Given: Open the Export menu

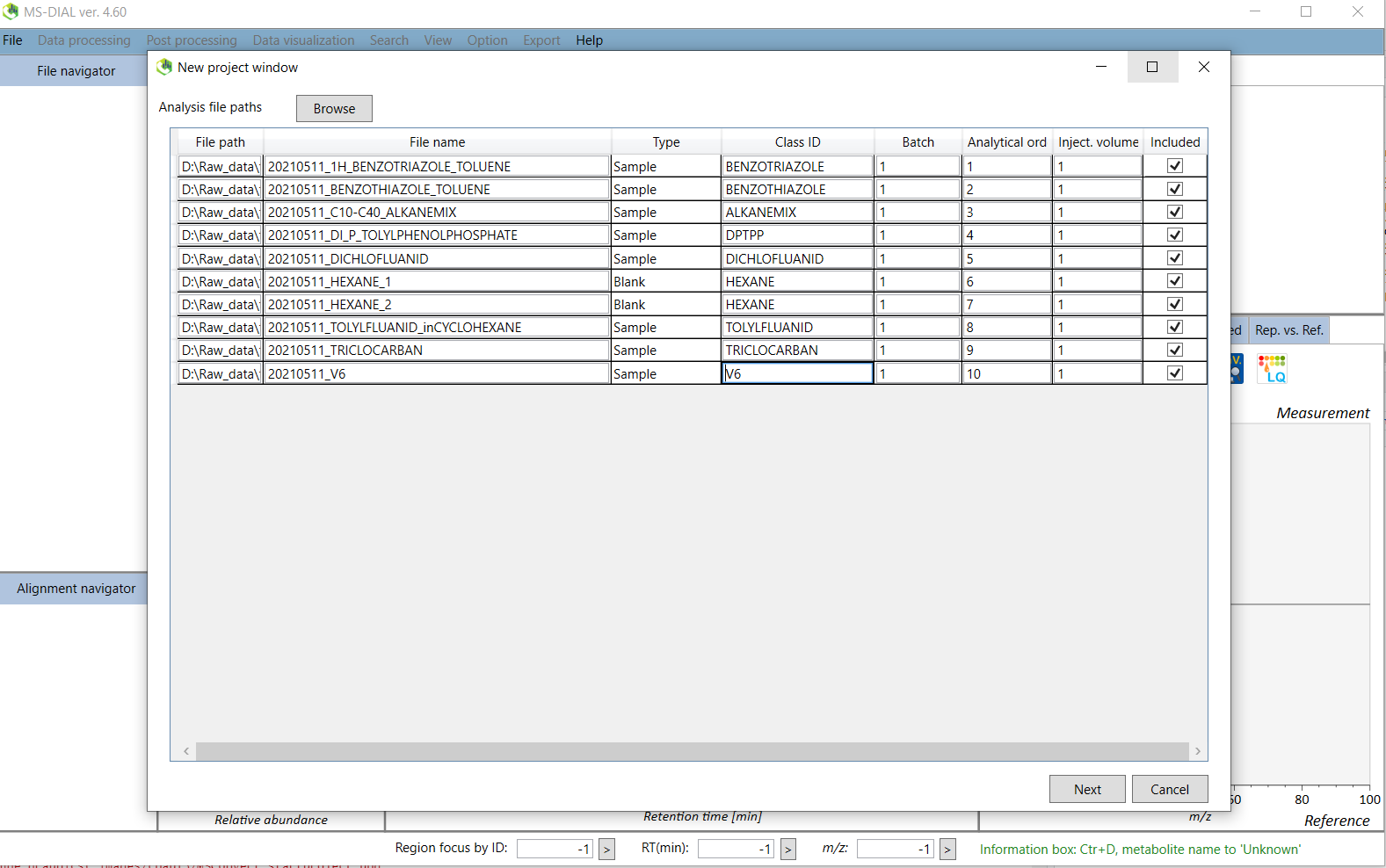Looking at the screenshot, I should click(541, 40).
